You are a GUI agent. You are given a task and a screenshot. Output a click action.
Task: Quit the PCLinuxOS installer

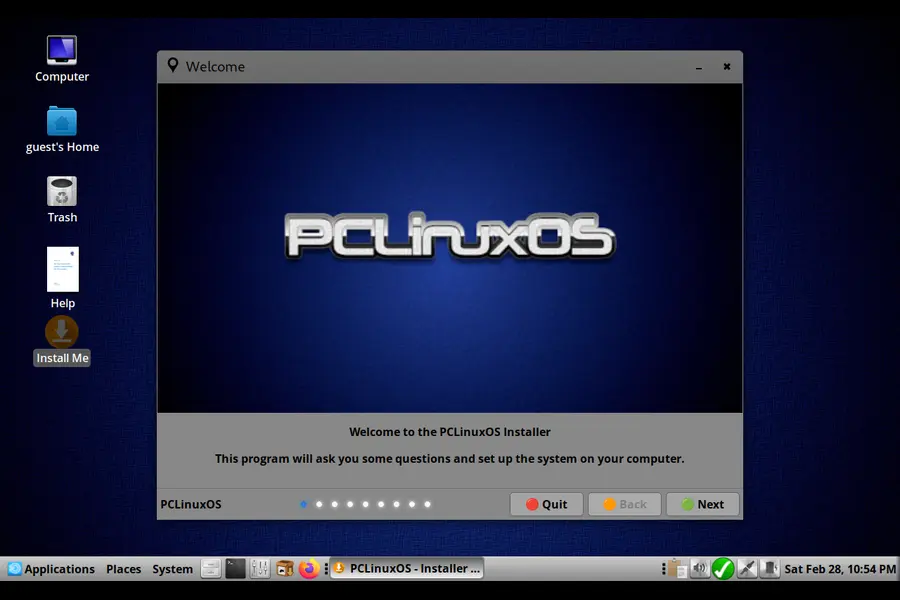point(546,504)
